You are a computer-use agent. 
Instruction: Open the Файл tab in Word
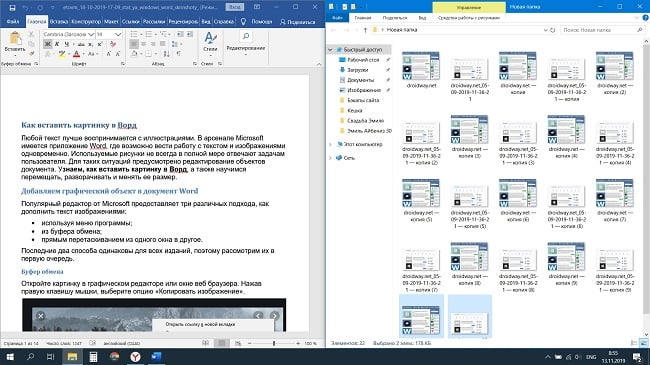click(13, 22)
